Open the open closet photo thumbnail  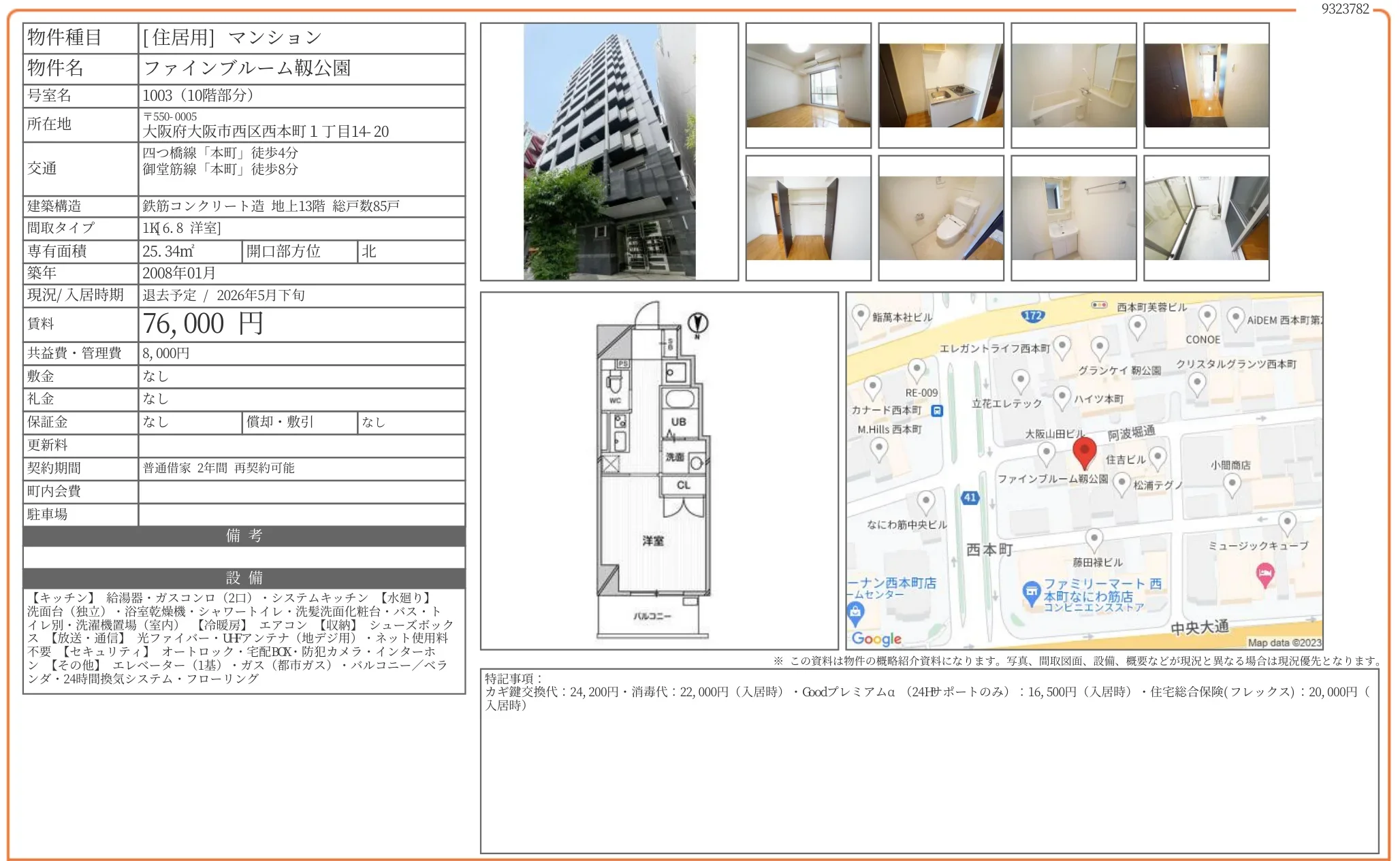[x=808, y=218]
